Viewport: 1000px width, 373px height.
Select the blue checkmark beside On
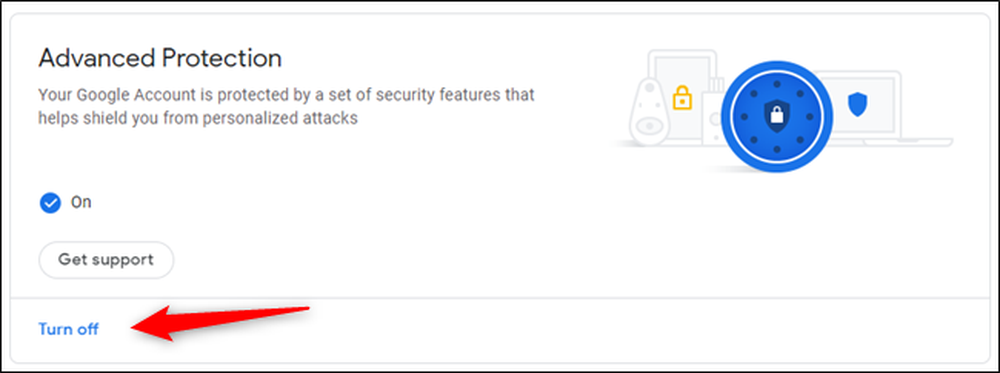pyautogui.click(x=50, y=203)
